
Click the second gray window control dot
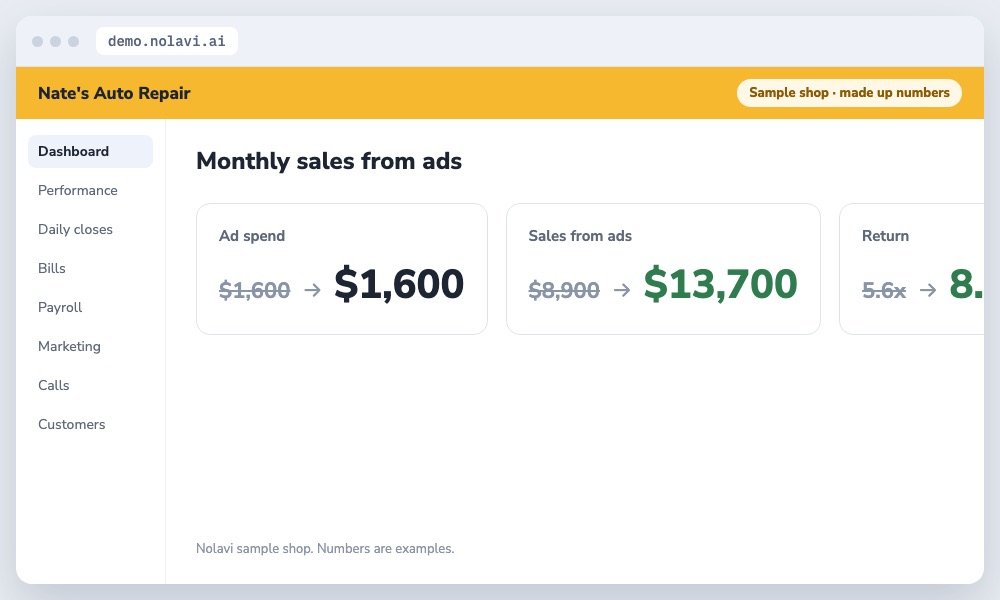(x=55, y=41)
